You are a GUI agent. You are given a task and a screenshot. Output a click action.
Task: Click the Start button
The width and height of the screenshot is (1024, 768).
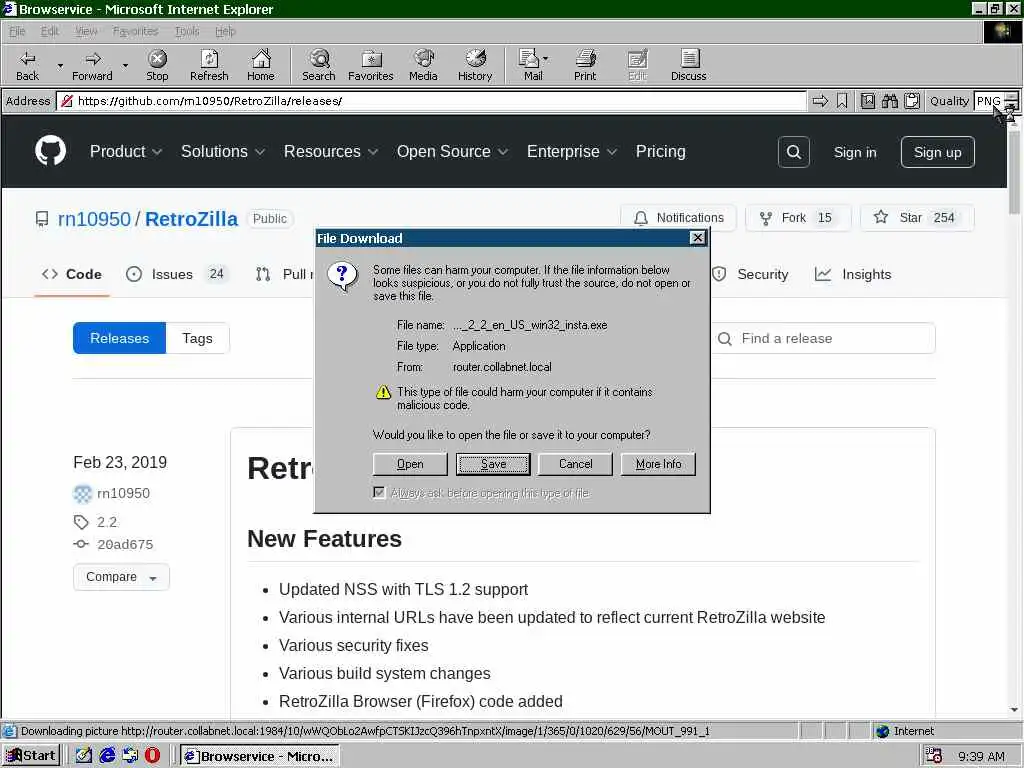[x=31, y=756]
